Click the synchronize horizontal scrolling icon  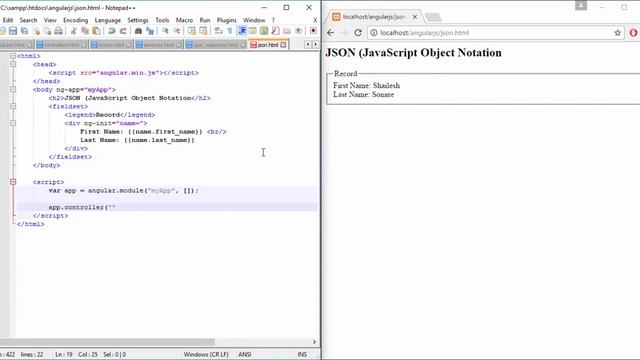pyautogui.click(x=203, y=31)
